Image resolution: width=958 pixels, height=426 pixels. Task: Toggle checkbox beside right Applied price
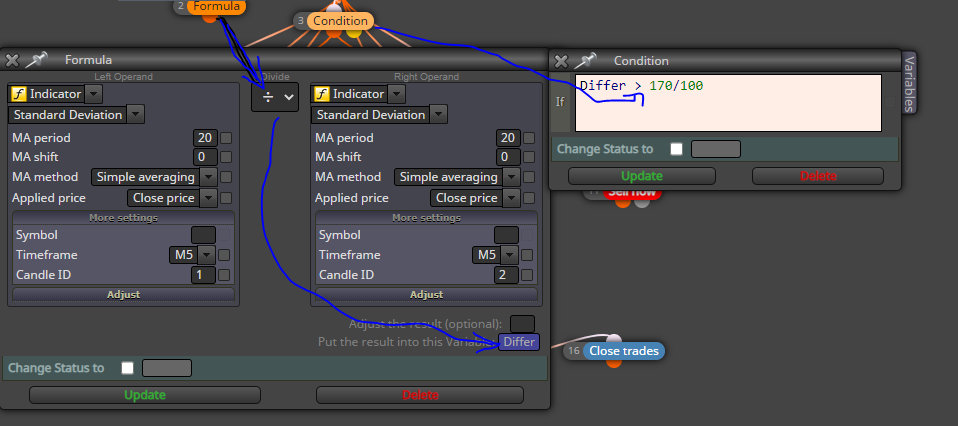click(529, 198)
